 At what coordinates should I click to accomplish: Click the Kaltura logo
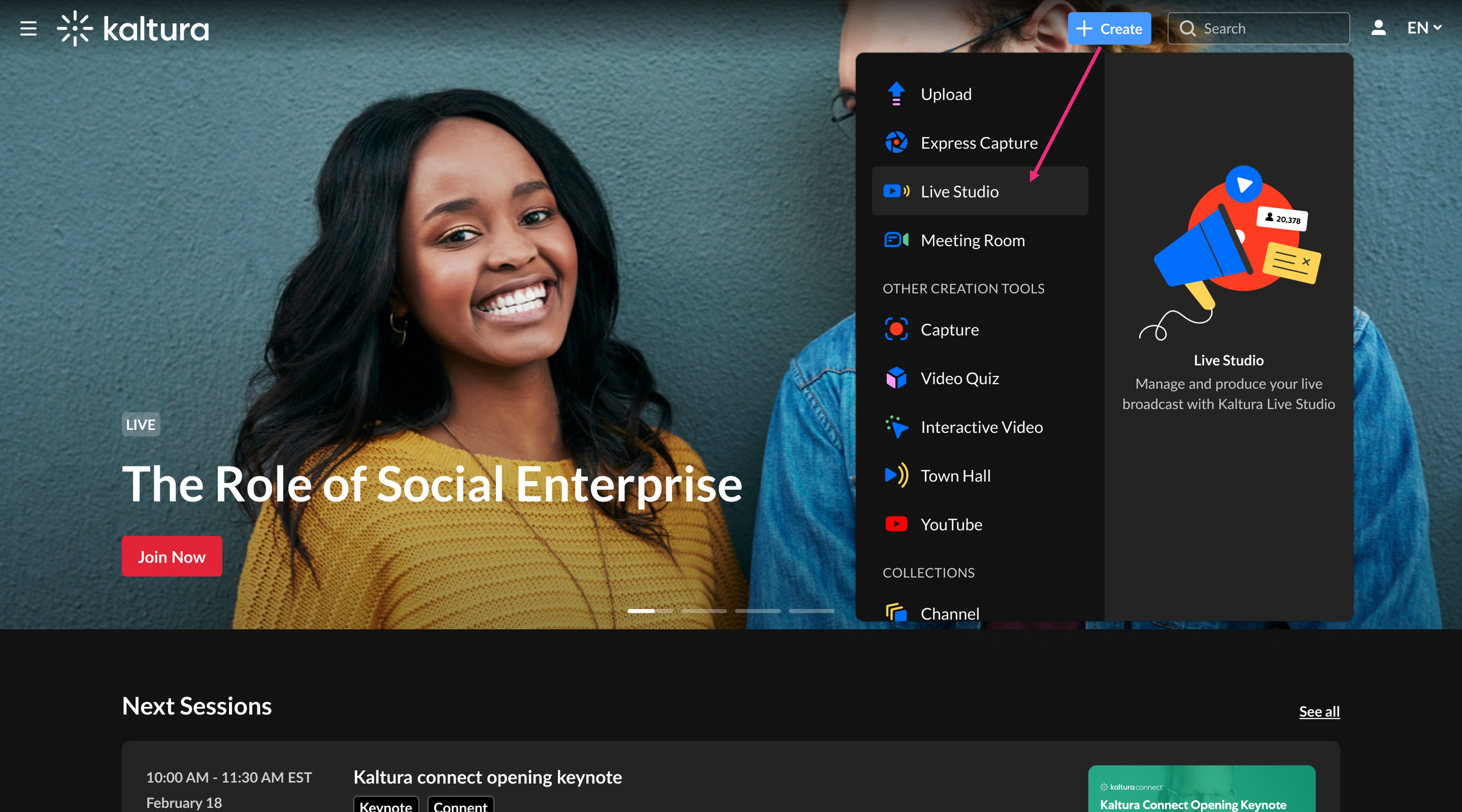(x=133, y=28)
